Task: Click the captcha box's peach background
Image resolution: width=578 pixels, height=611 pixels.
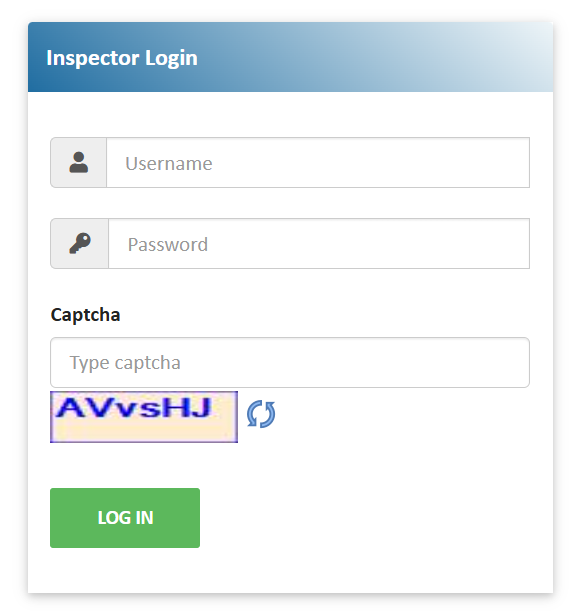Action: [x=144, y=431]
